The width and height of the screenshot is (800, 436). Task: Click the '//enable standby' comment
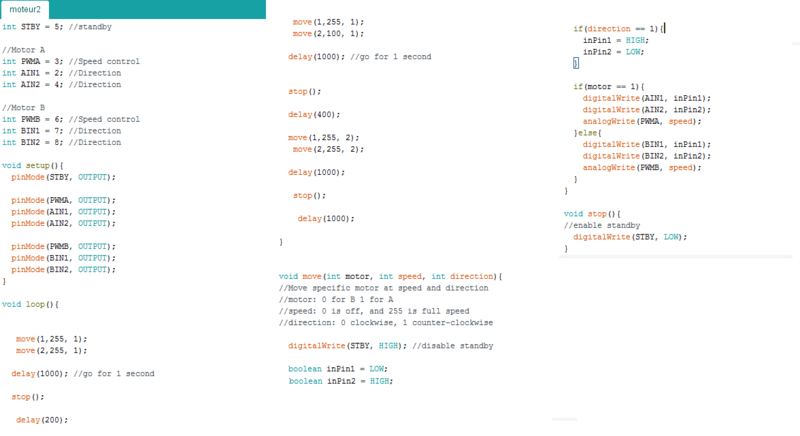tap(602, 225)
